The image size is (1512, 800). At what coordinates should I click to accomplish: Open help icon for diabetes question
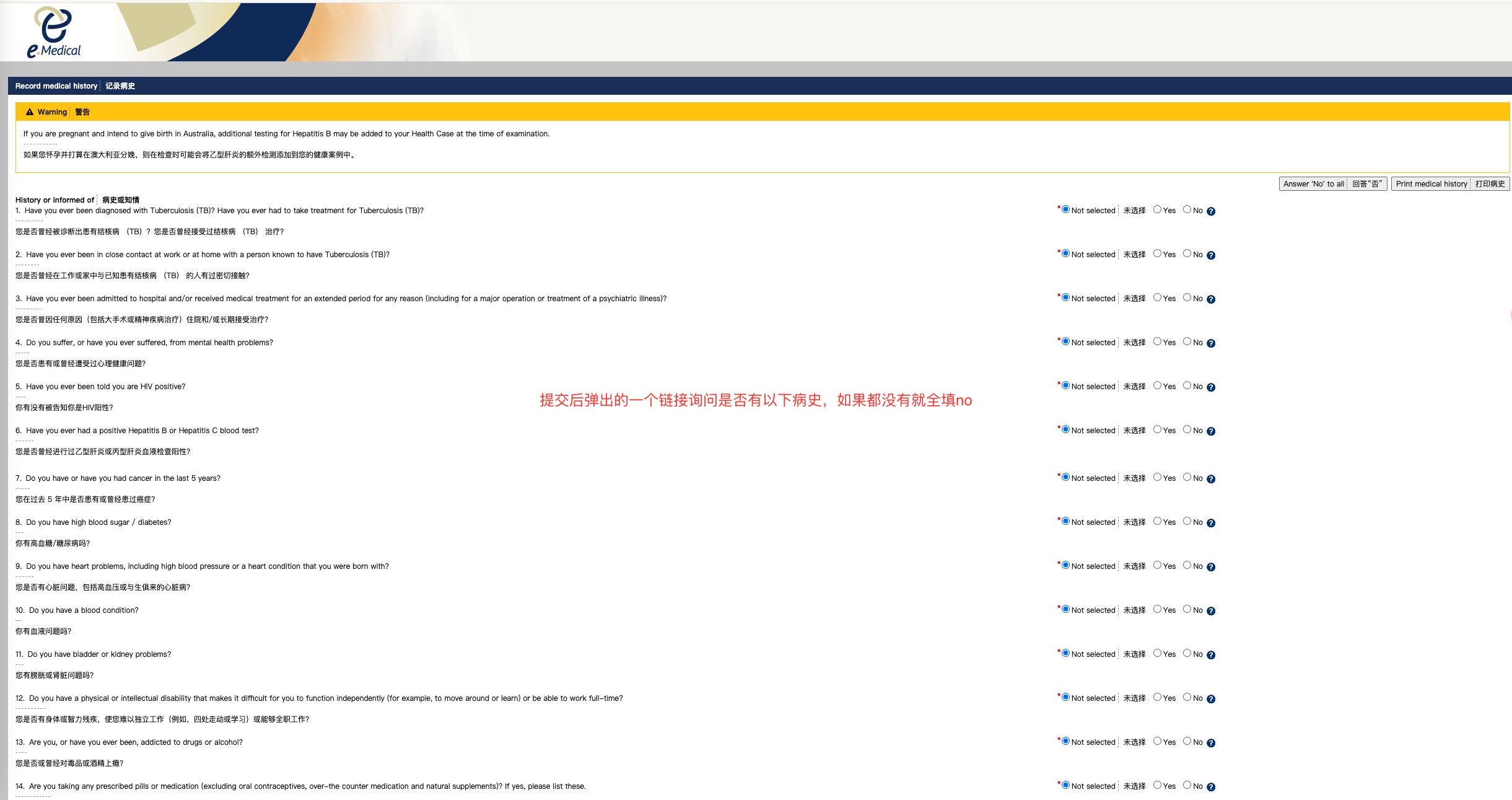pyautogui.click(x=1211, y=523)
